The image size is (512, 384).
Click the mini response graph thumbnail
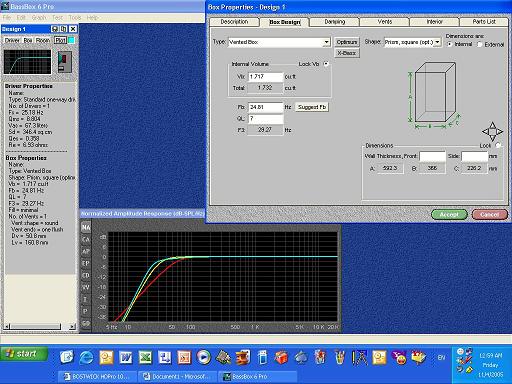coord(28,62)
